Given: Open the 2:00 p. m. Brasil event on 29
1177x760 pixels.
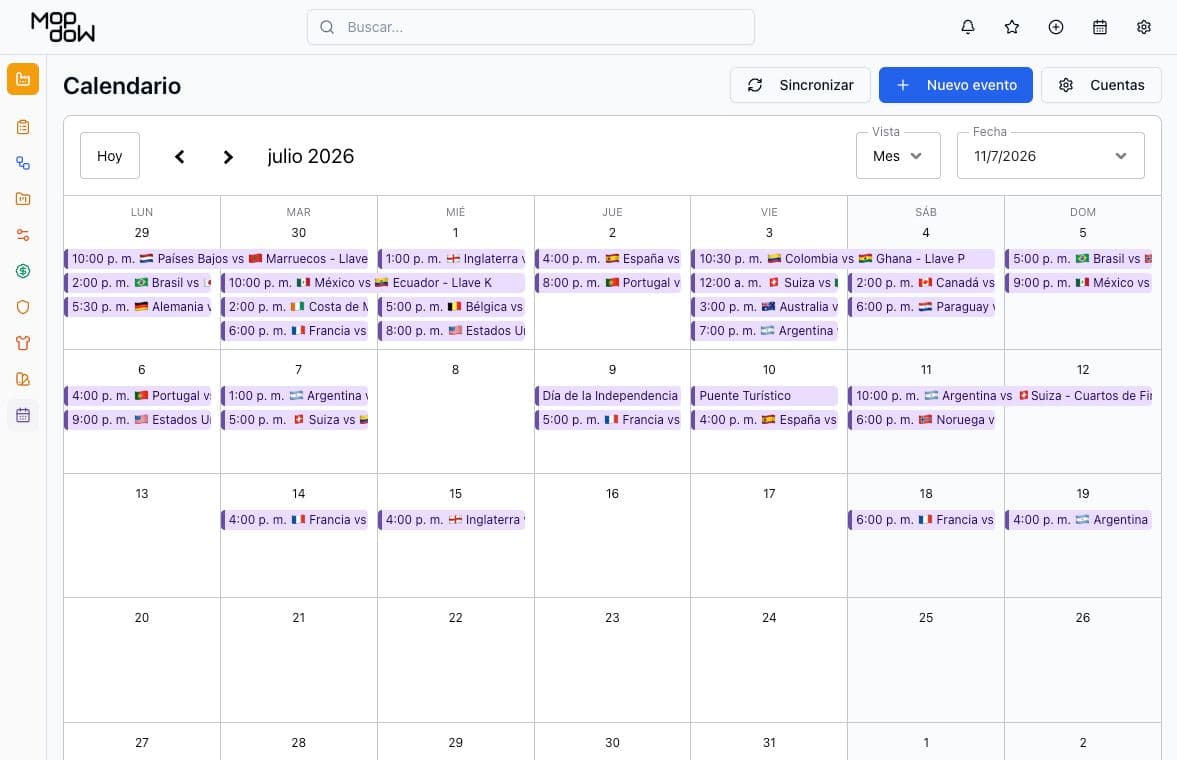Looking at the screenshot, I should coord(138,282).
